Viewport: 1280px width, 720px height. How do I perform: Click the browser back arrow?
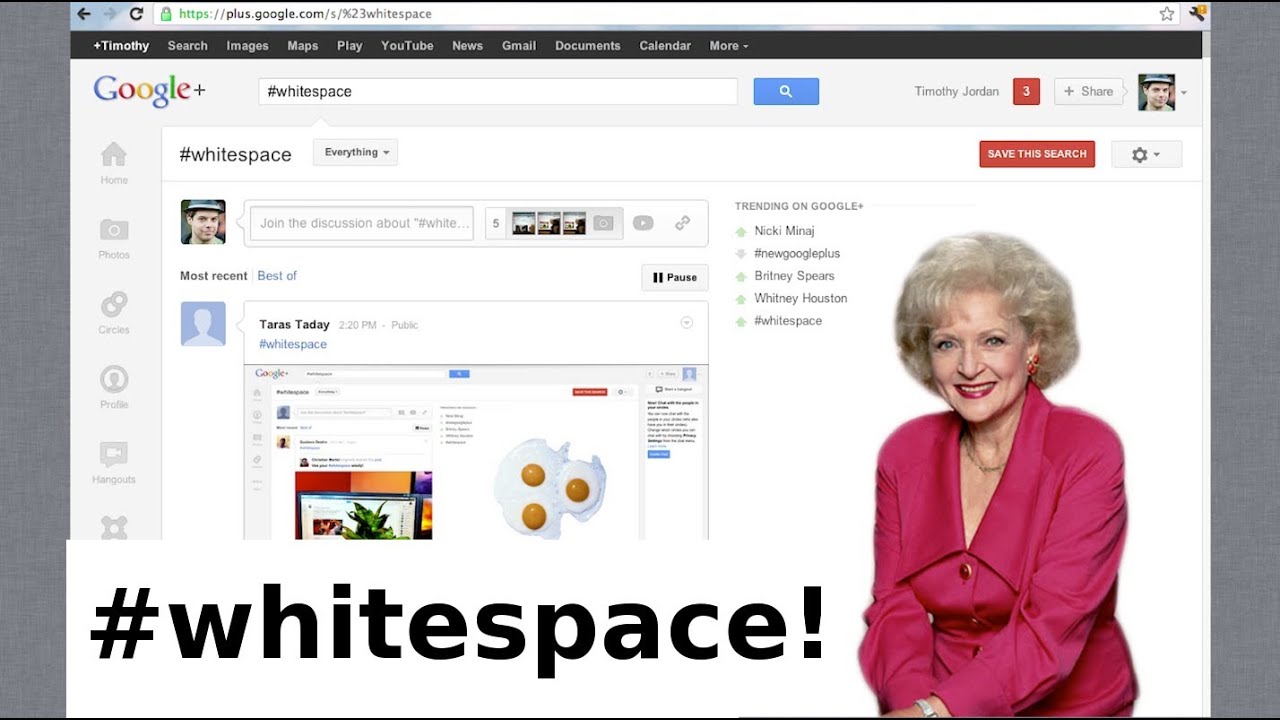tap(84, 14)
